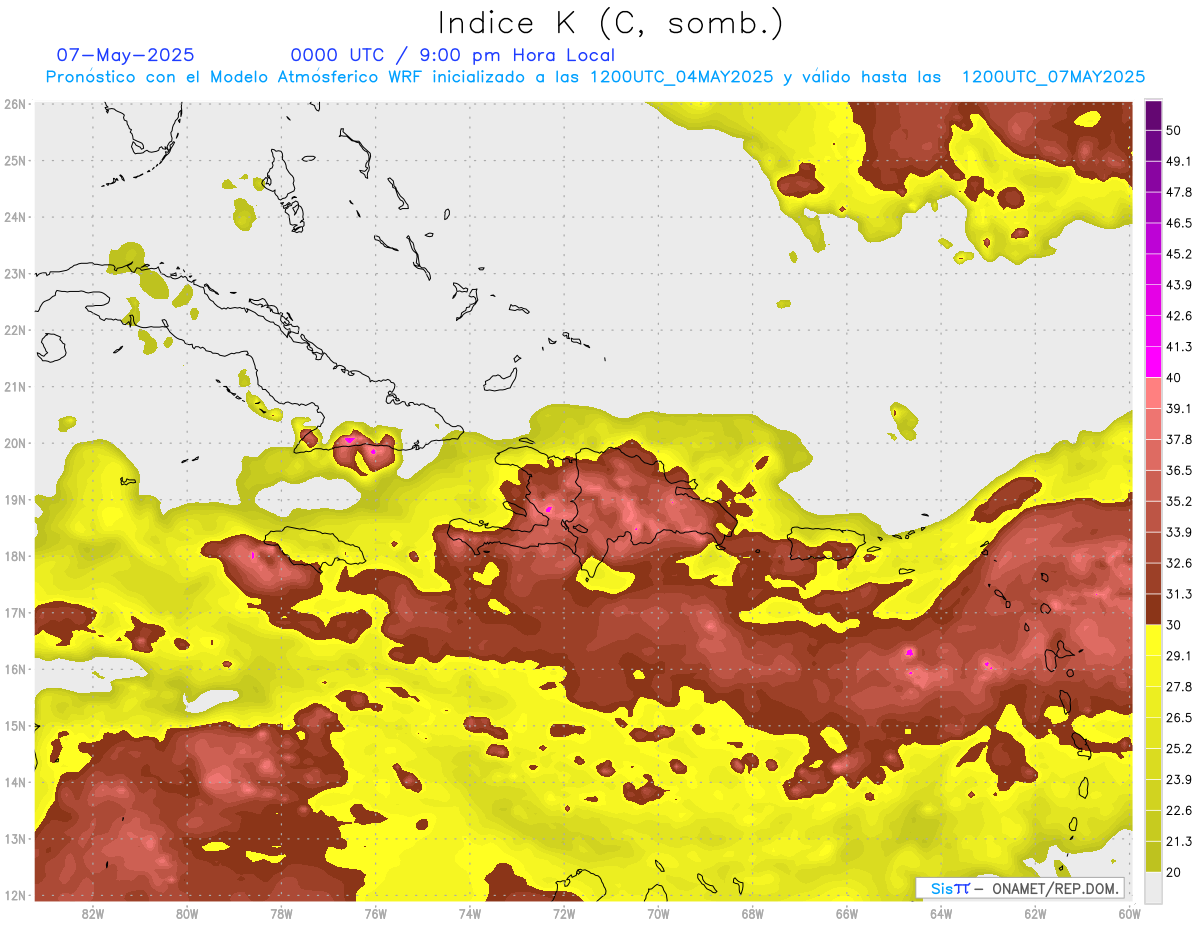
Task: Click the '16N' latitude label
Action: click(15, 669)
